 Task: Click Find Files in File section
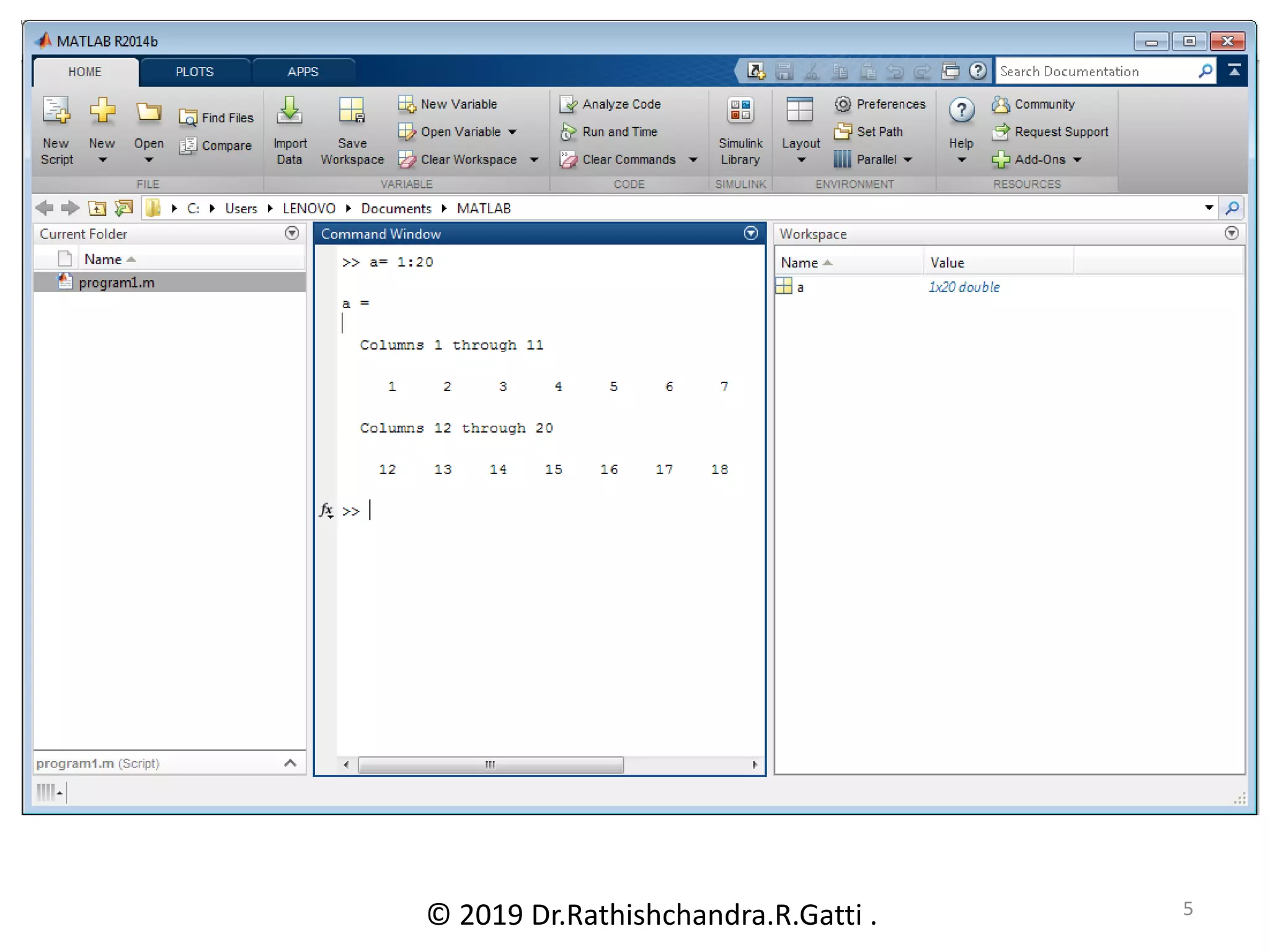(216, 118)
